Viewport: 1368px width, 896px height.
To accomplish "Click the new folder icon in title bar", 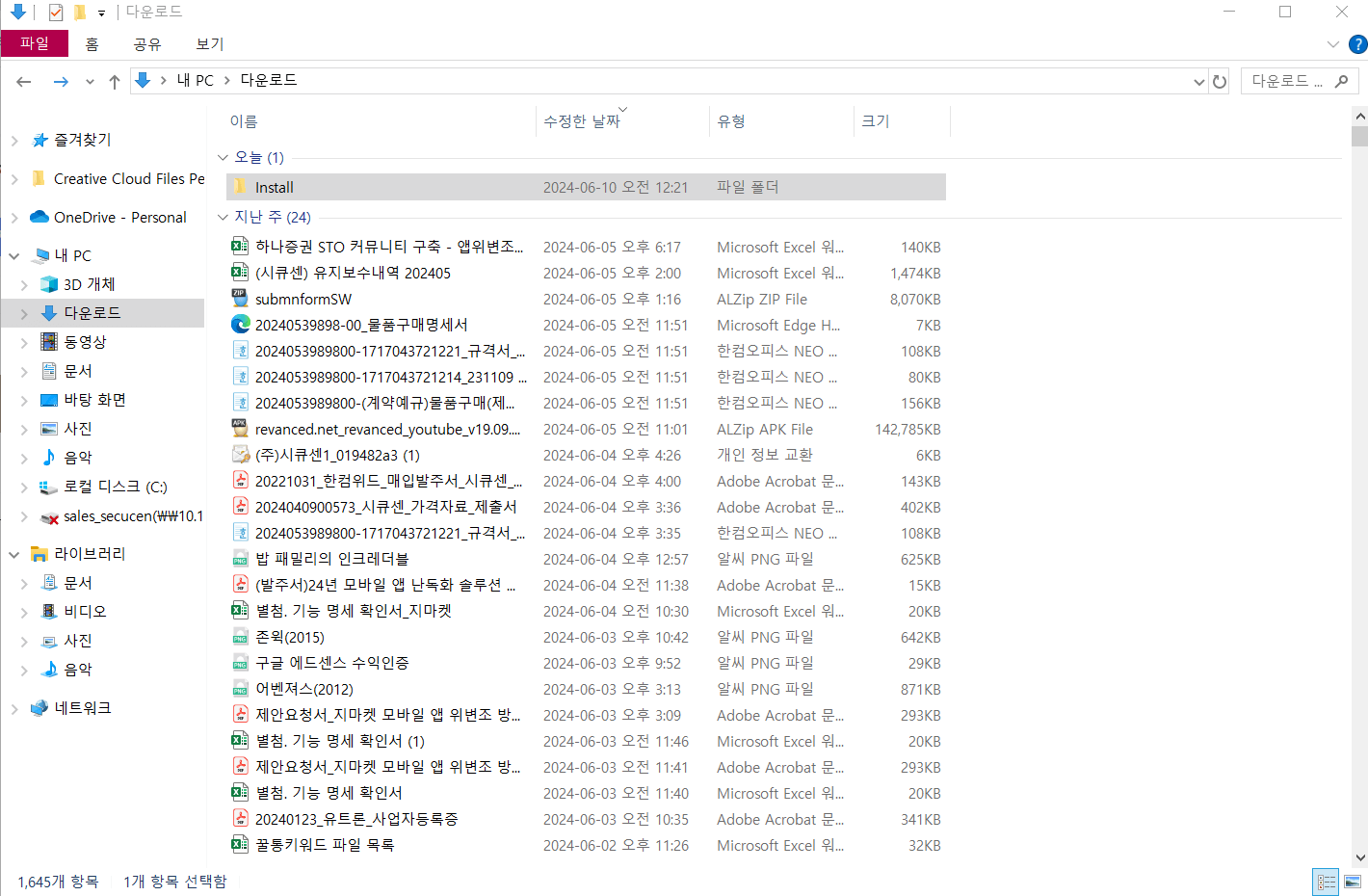I will click(80, 12).
